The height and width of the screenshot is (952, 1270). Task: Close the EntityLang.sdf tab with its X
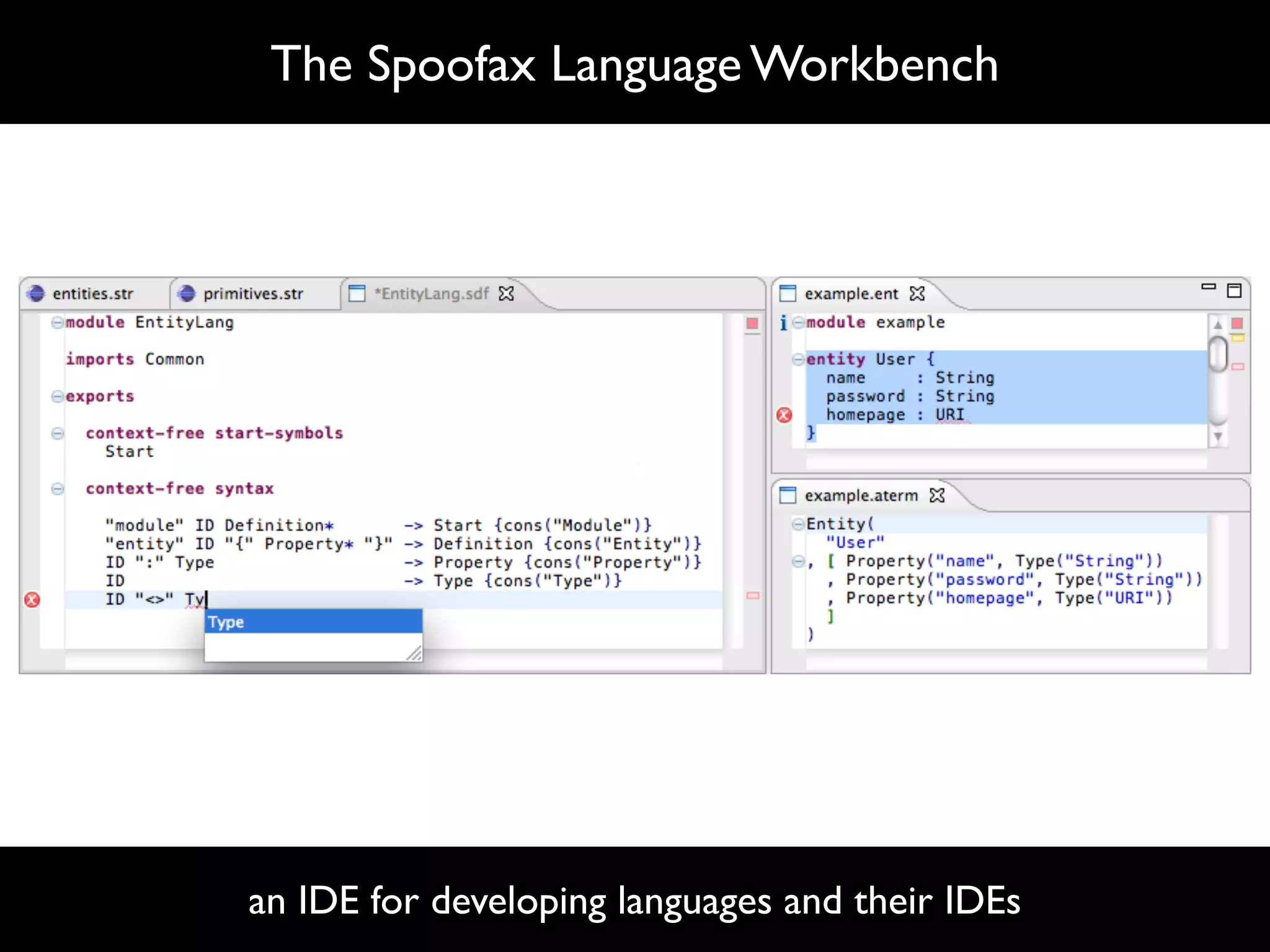pos(507,294)
